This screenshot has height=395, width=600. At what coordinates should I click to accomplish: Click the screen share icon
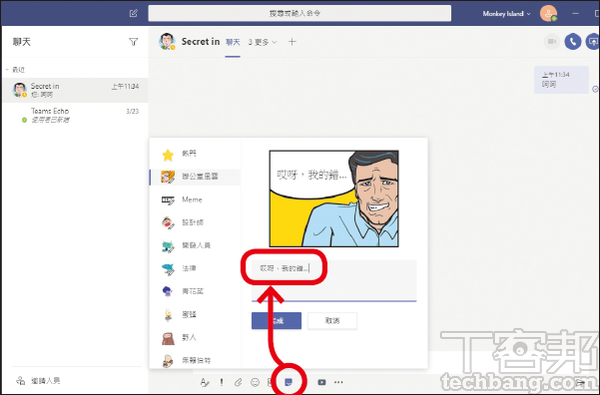593,42
